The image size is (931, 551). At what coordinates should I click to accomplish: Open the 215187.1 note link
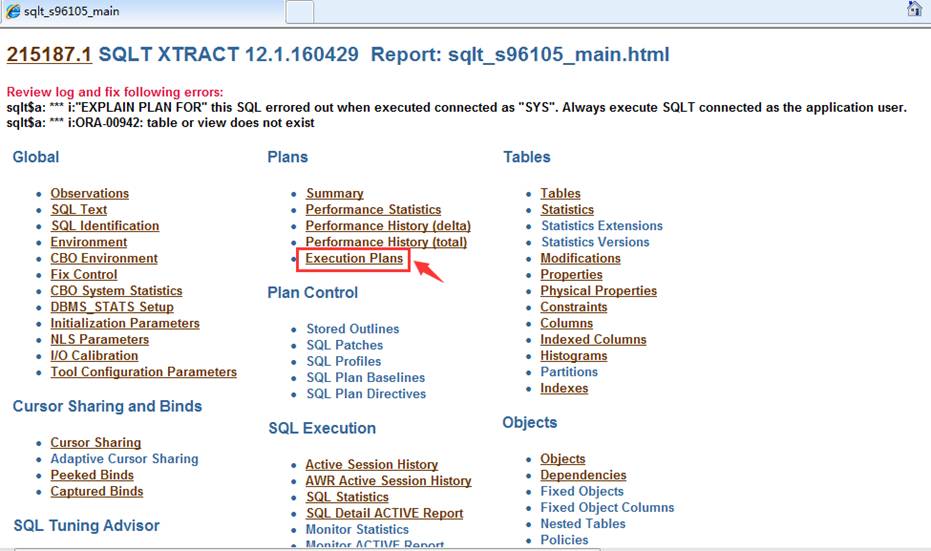[49, 55]
